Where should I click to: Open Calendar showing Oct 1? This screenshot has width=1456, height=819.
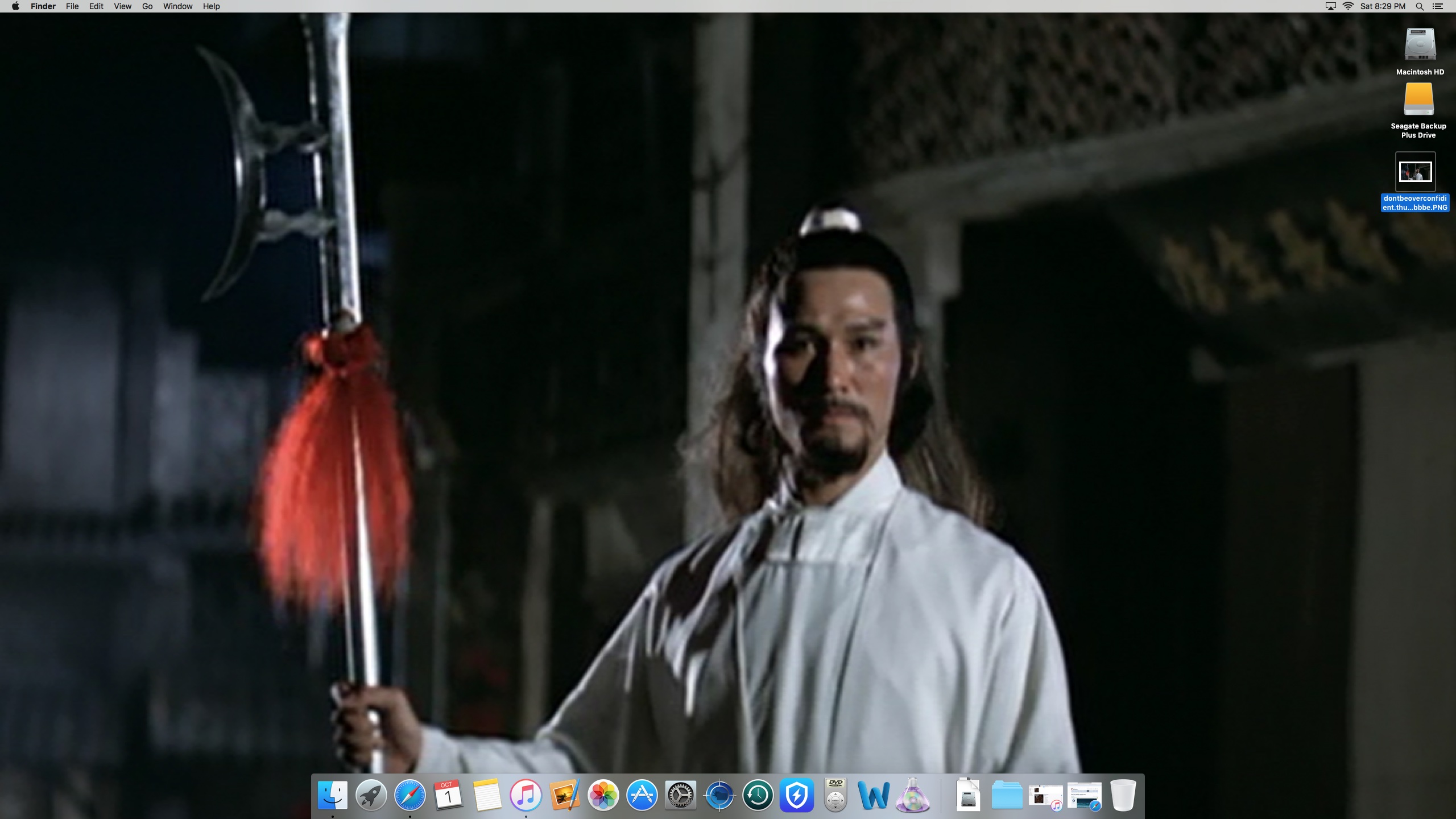click(448, 795)
